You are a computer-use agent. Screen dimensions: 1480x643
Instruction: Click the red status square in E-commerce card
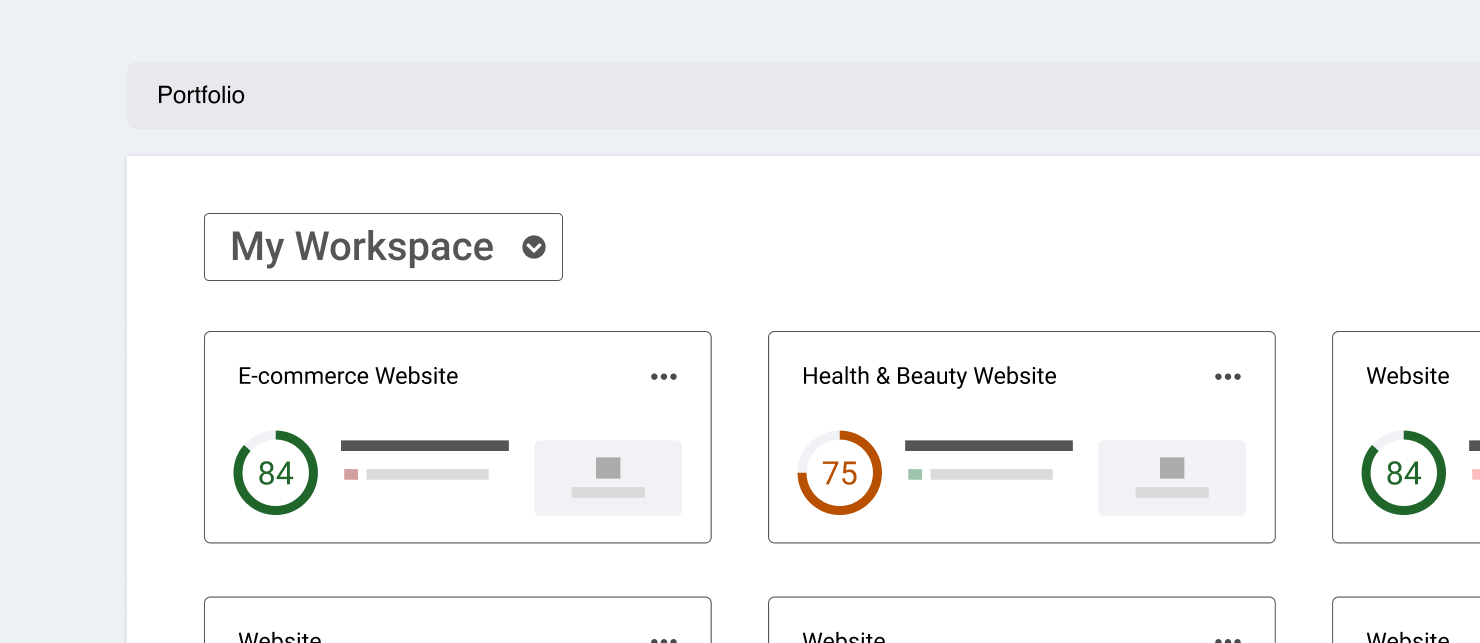pyautogui.click(x=351, y=475)
